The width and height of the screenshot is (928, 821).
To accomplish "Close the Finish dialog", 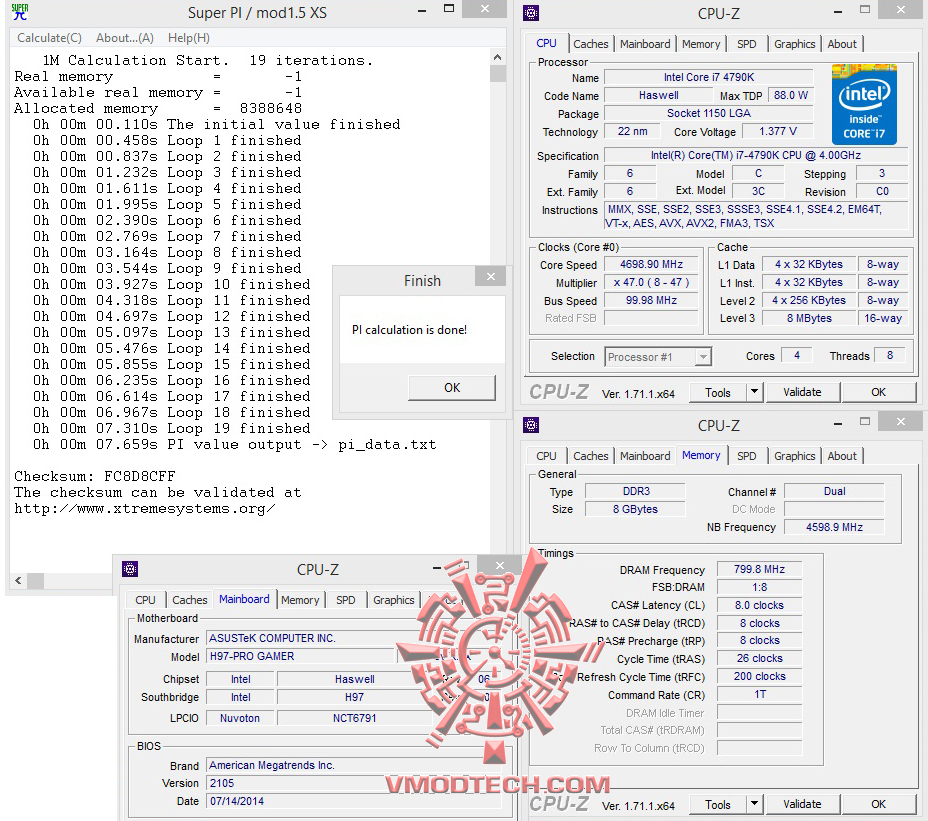I will [491, 276].
